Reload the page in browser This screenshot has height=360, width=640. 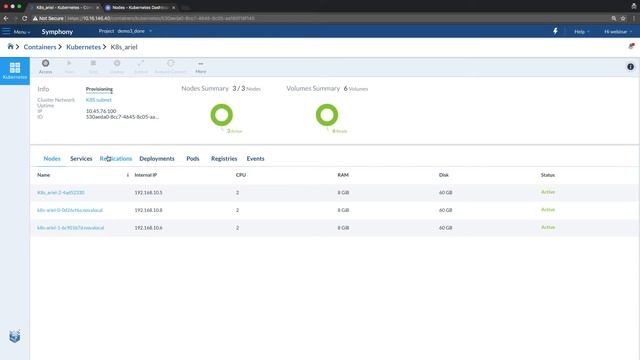tap(24, 18)
